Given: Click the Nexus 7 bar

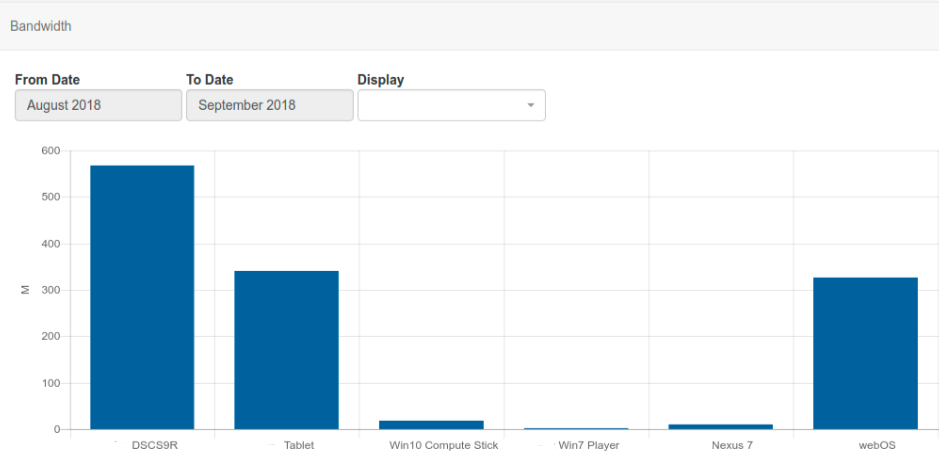Looking at the screenshot, I should pyautogui.click(x=720, y=426).
